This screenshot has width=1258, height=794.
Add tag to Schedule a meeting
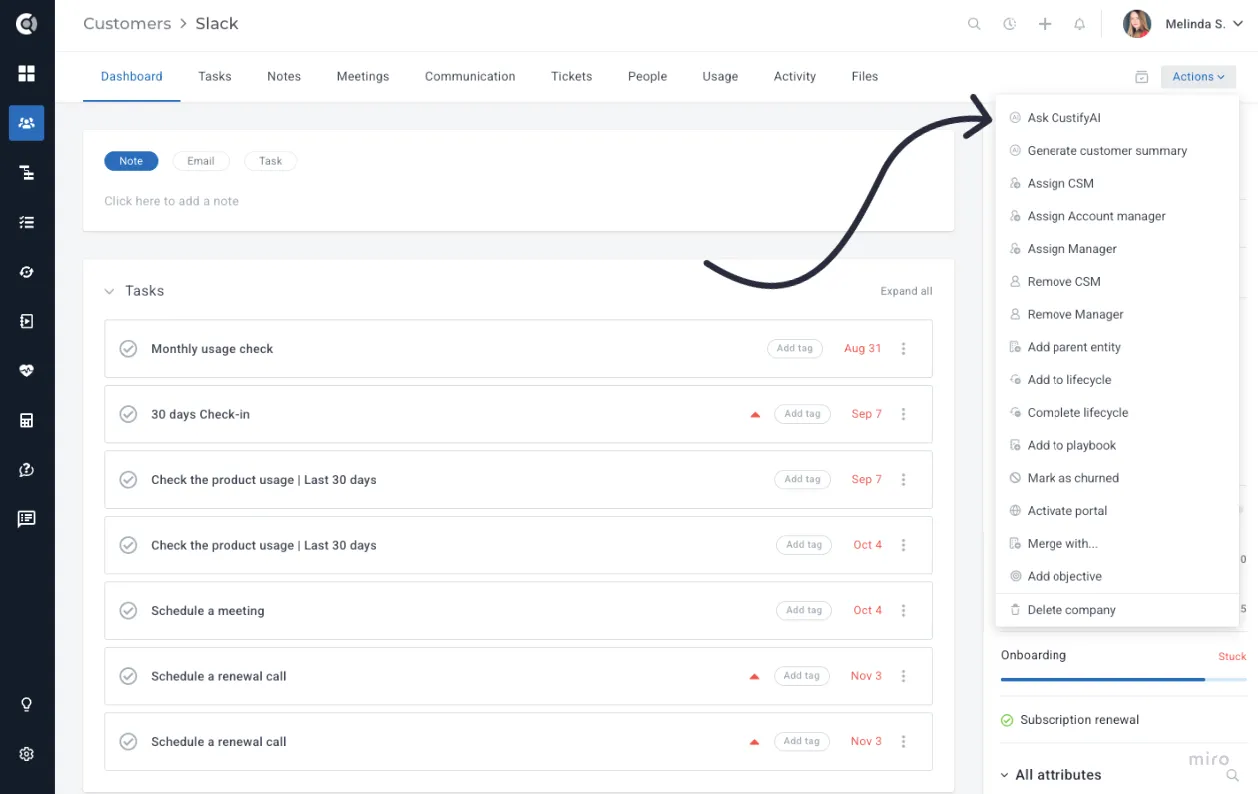coord(803,611)
